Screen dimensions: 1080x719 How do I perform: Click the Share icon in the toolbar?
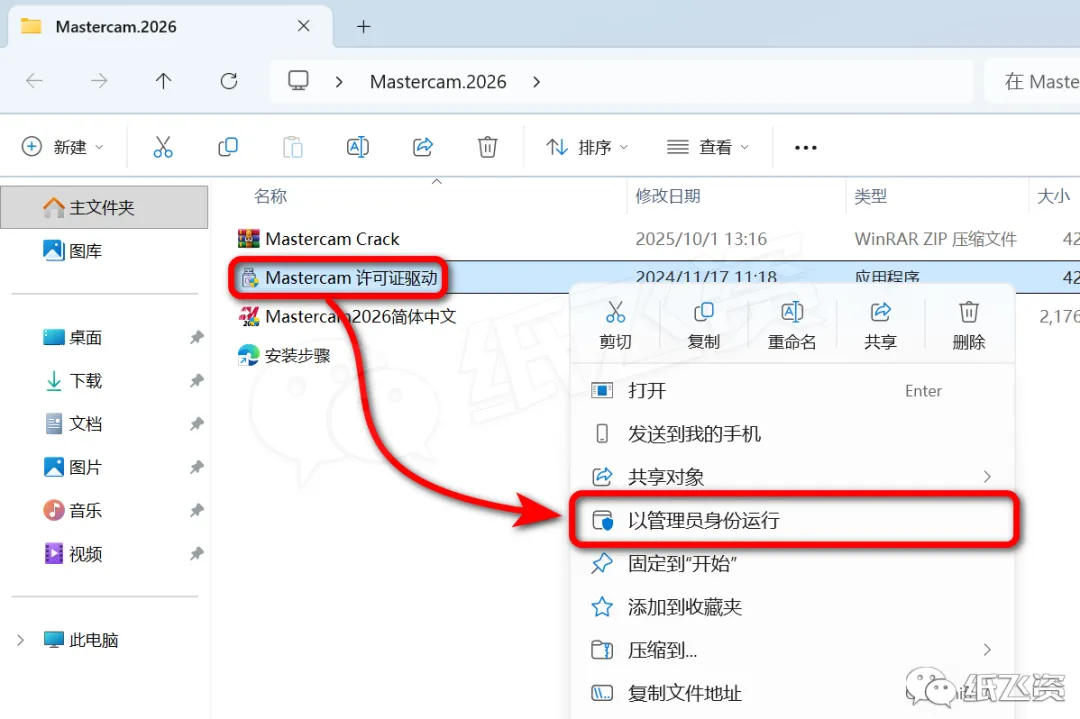coord(422,147)
